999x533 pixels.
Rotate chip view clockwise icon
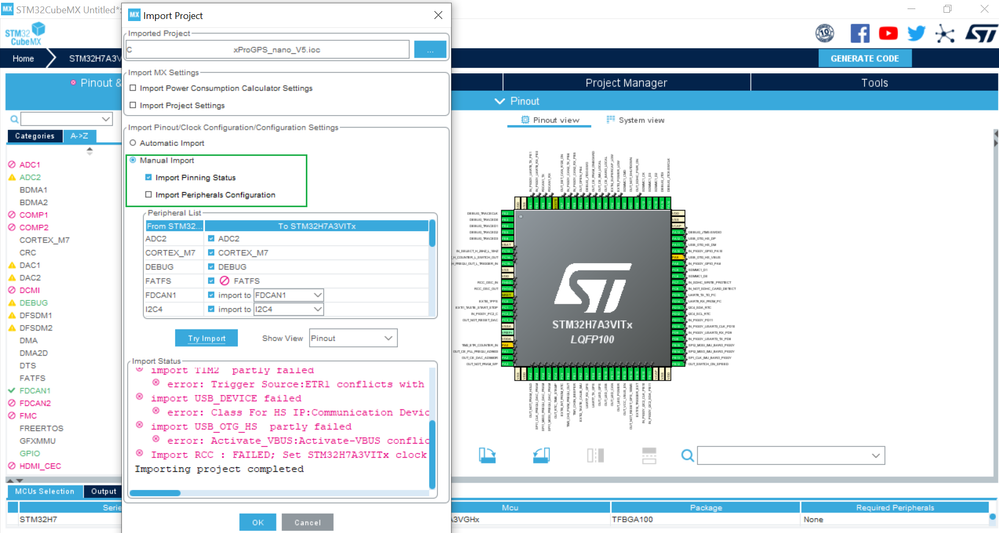[487, 455]
